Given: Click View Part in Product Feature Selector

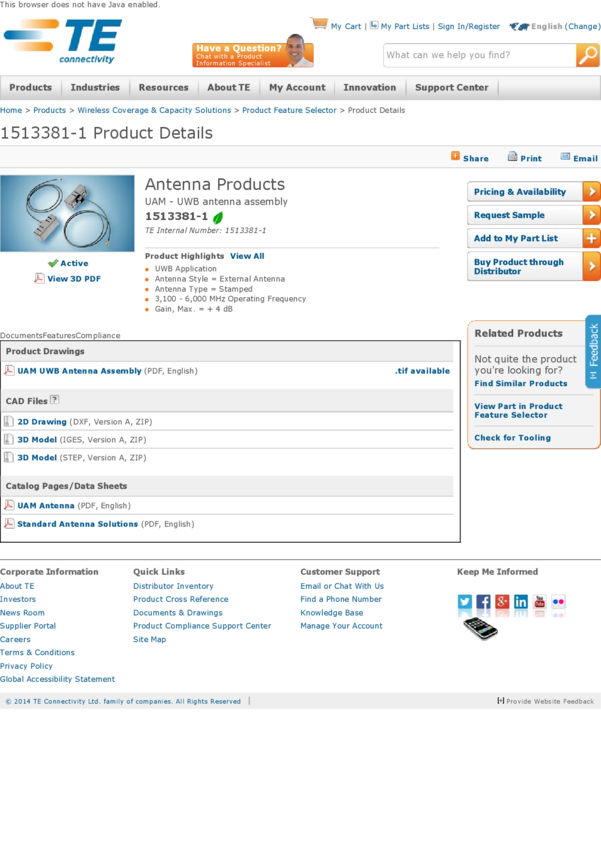Looking at the screenshot, I should pyautogui.click(x=518, y=410).
